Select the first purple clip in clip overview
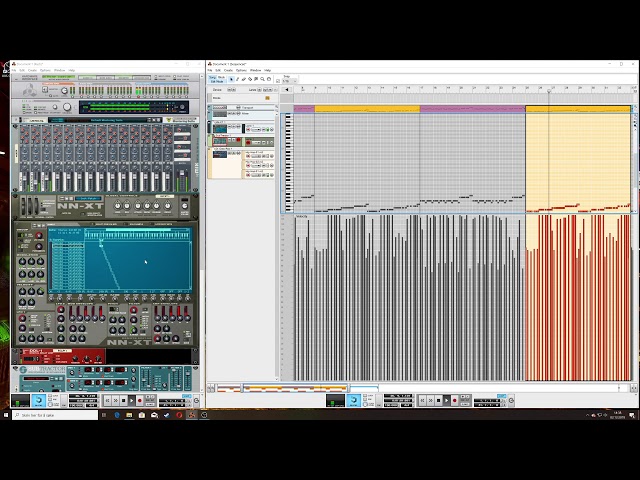Screen dimensions: 640x480 click(x=304, y=109)
